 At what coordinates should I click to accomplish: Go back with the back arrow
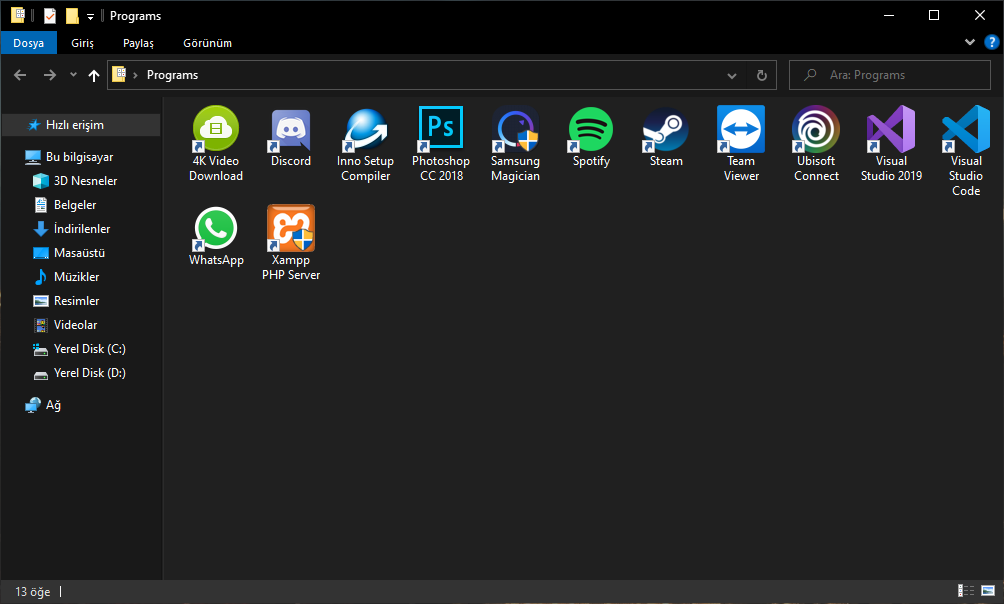20,75
